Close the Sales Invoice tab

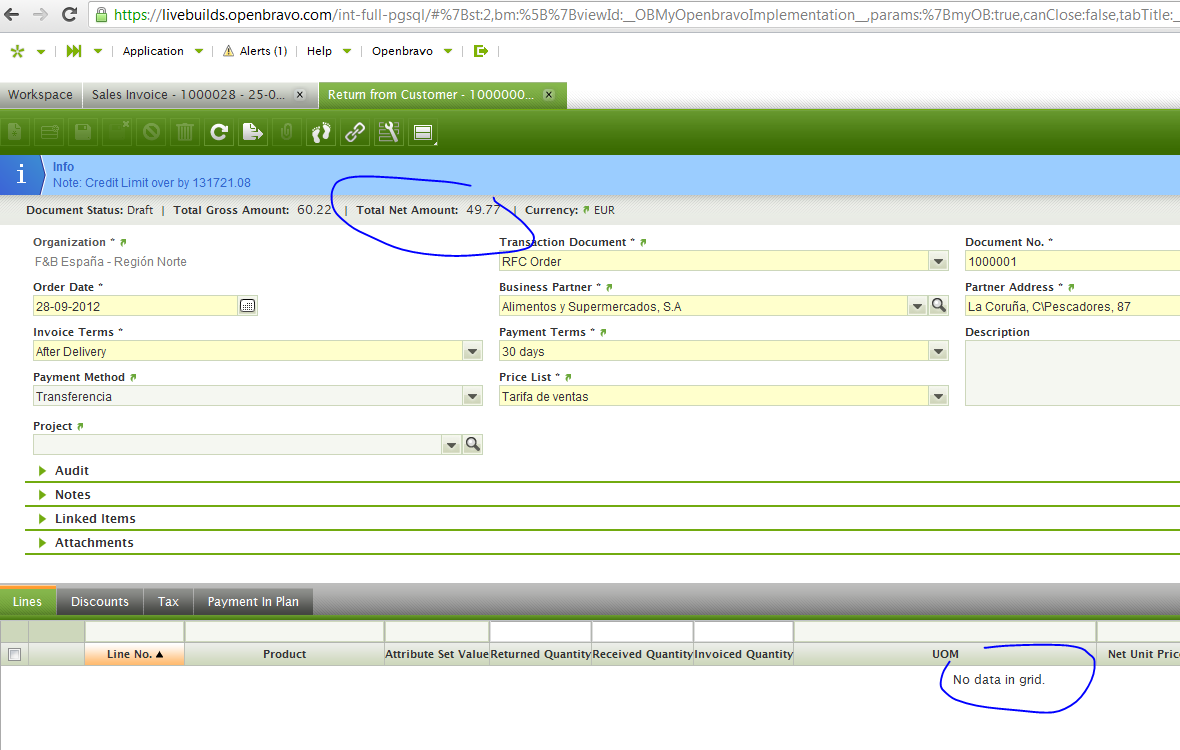tap(300, 95)
